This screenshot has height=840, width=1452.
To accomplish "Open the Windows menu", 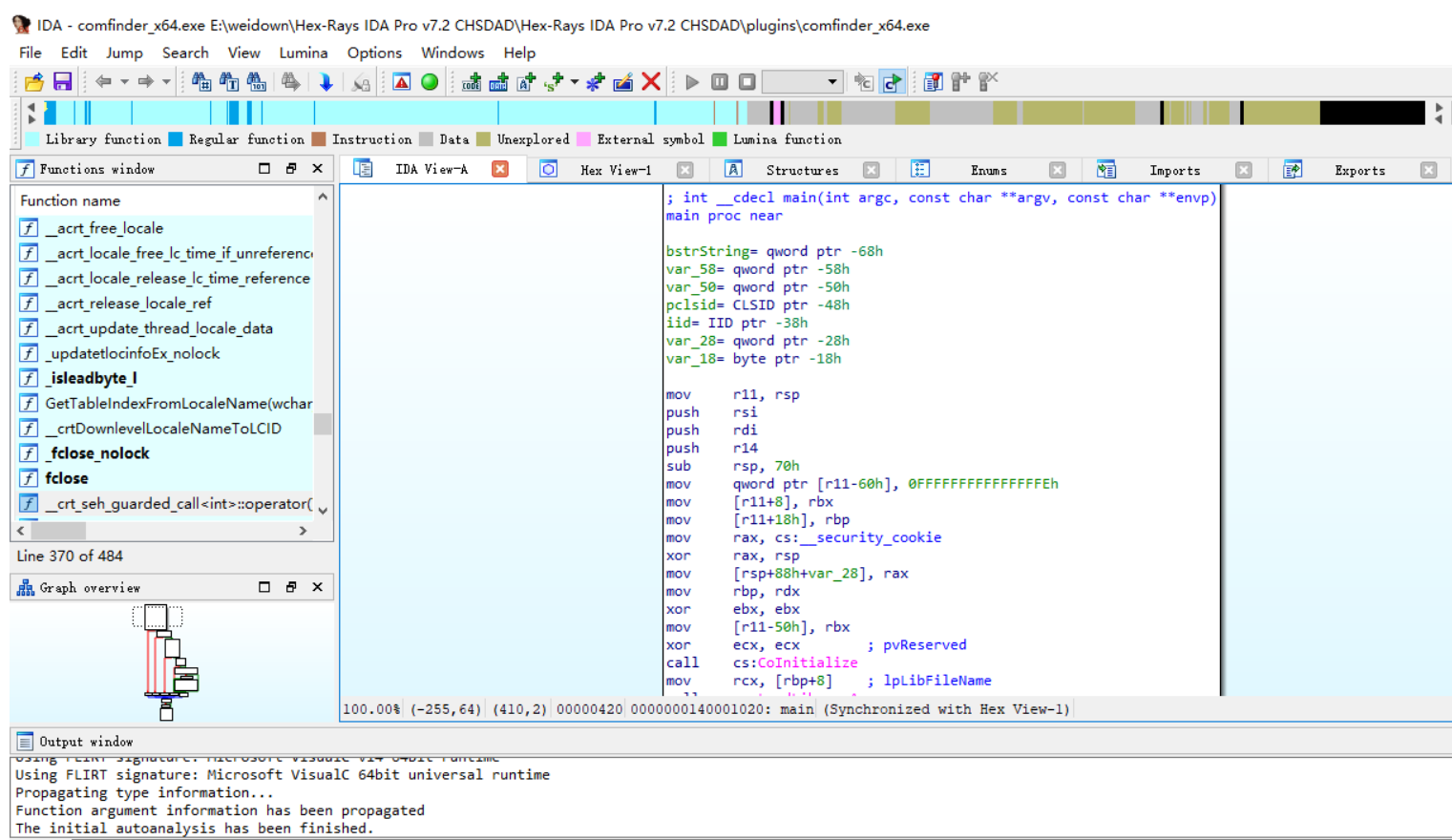I will [452, 52].
